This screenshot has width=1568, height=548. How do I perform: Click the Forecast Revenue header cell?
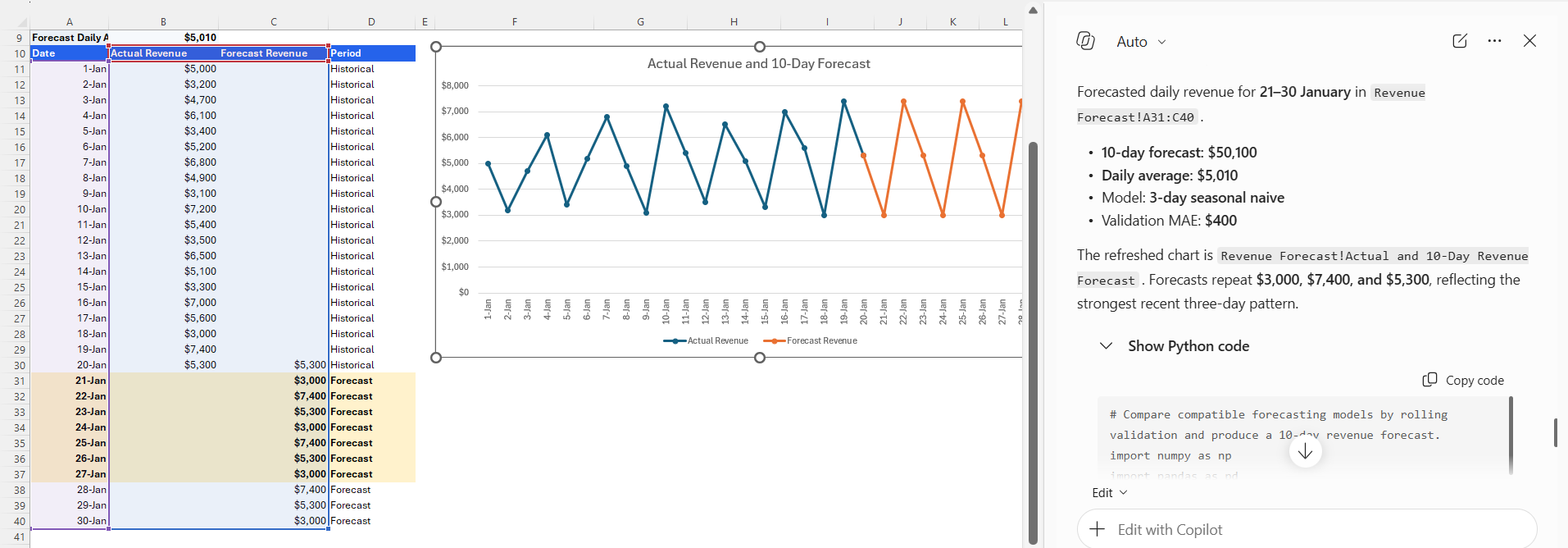tap(274, 53)
